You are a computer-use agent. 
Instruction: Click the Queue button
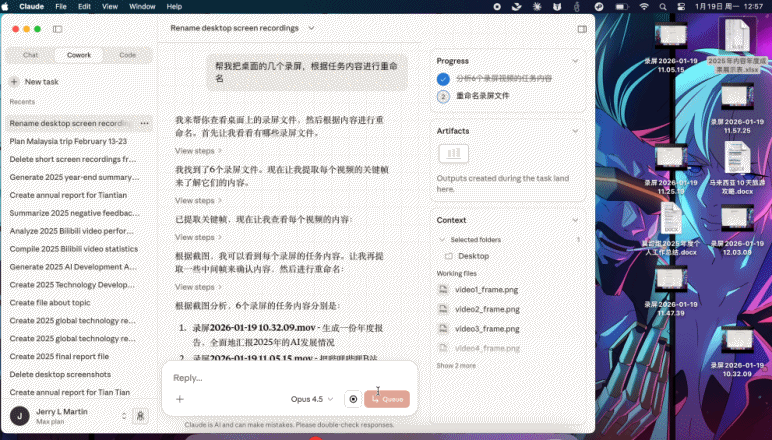tap(387, 399)
